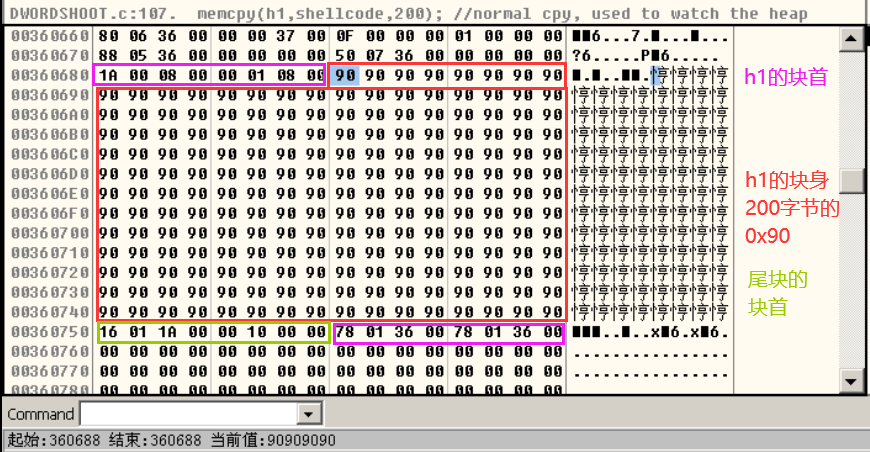Click ASCII text of row 00360660
870x452 pixels.
point(650,37)
